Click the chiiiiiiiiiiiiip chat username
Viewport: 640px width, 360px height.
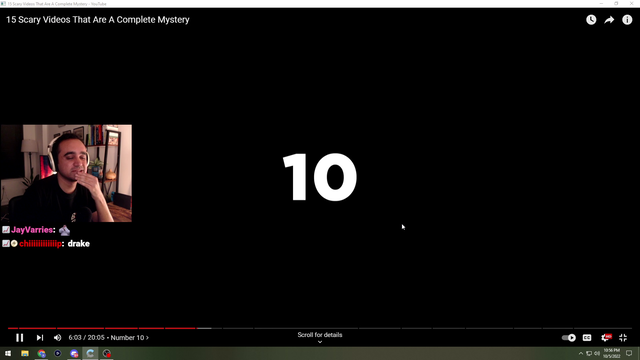coord(40,244)
